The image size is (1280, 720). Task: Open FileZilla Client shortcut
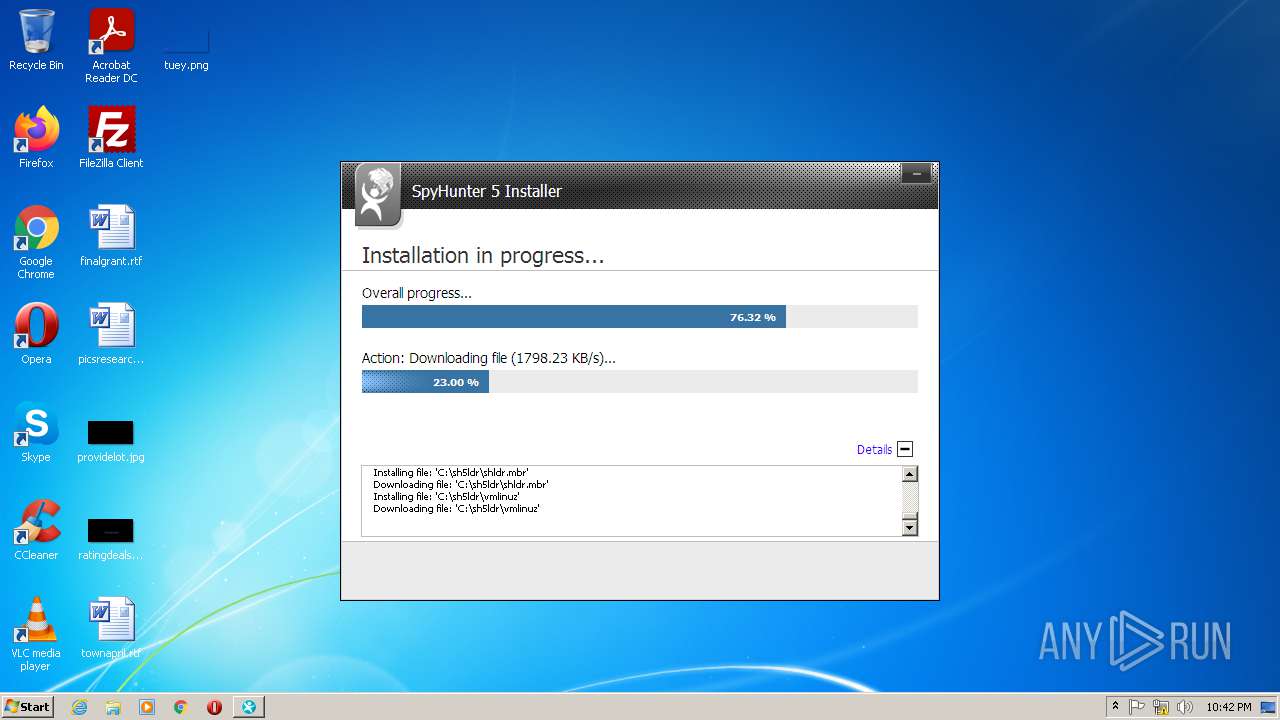pos(111,138)
